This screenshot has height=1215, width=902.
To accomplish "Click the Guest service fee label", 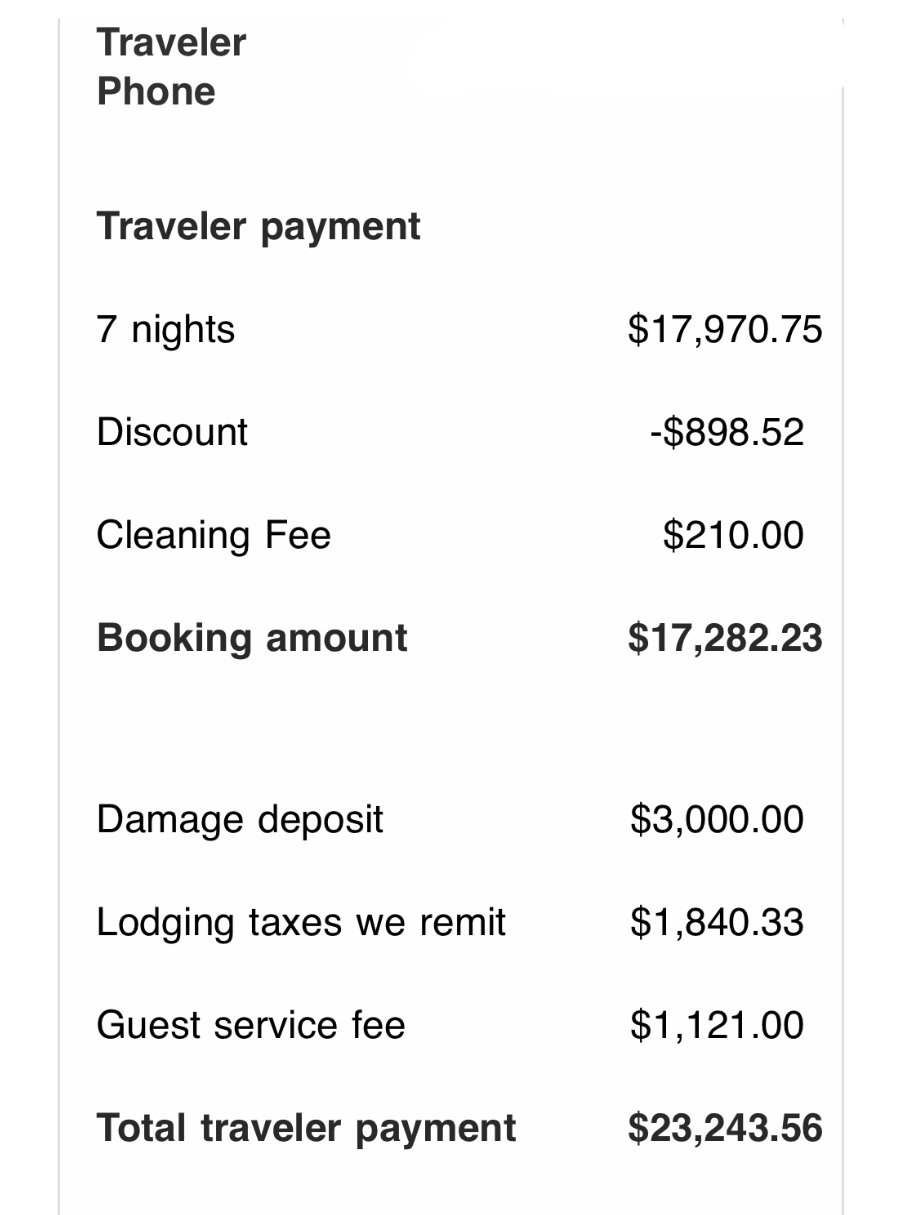I will [x=251, y=1025].
